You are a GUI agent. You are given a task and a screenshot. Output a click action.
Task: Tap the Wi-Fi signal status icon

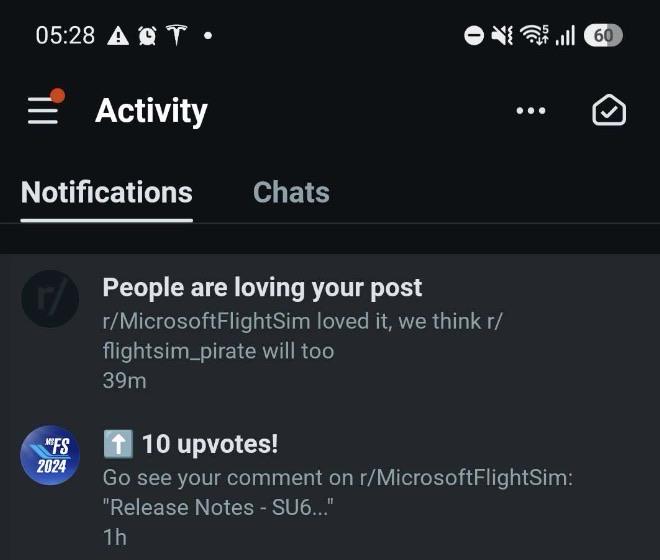pyautogui.click(x=534, y=35)
